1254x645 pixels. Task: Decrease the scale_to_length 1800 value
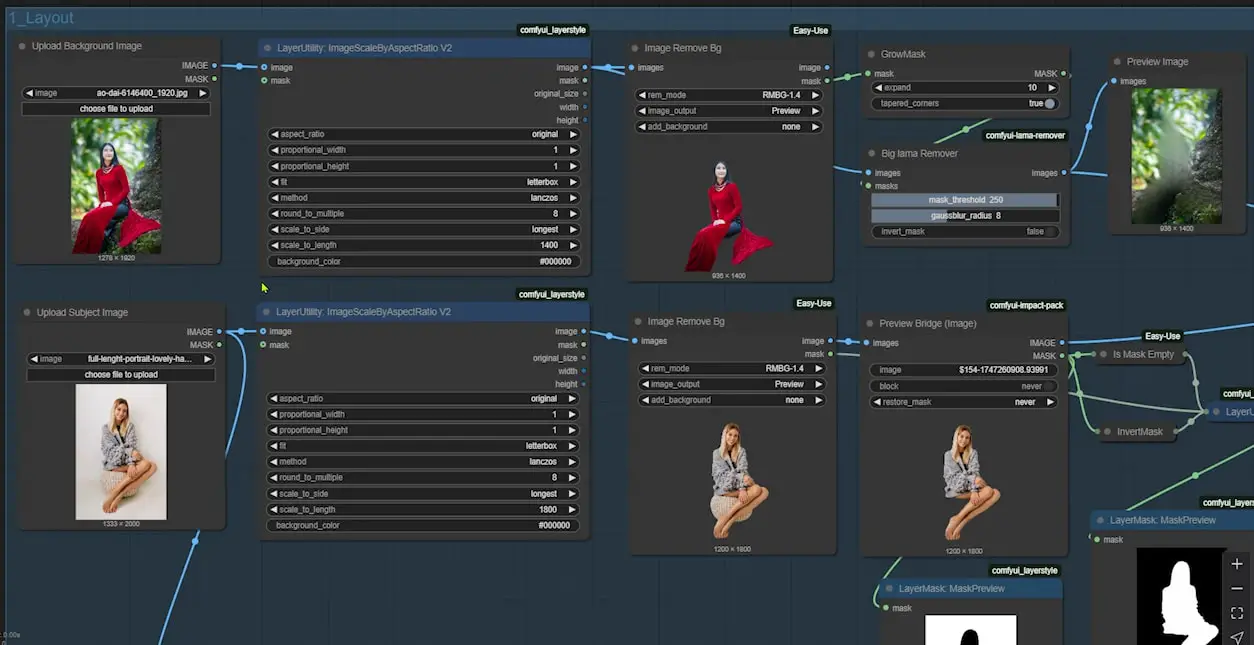(273, 510)
